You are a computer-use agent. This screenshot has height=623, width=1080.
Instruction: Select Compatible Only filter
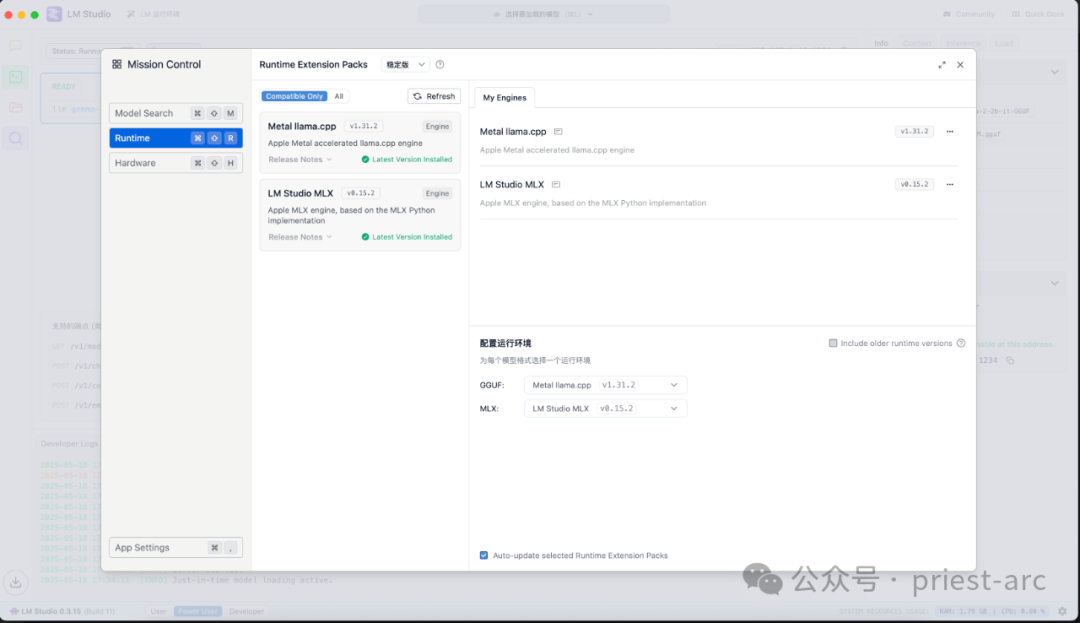tap(294, 96)
